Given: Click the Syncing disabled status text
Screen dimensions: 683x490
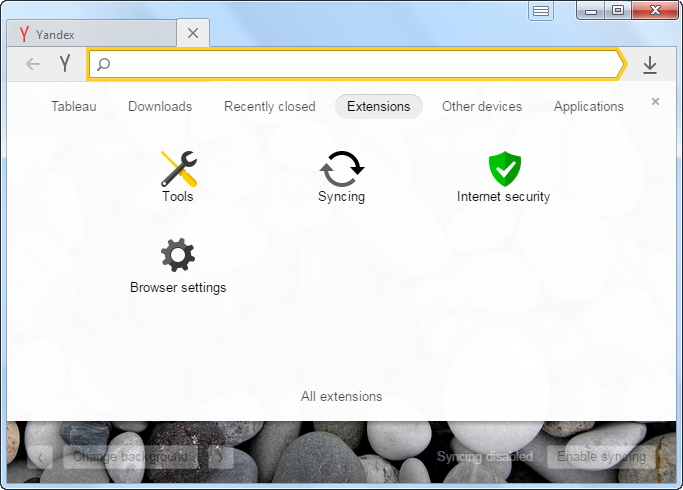Looking at the screenshot, I should click(x=485, y=456).
